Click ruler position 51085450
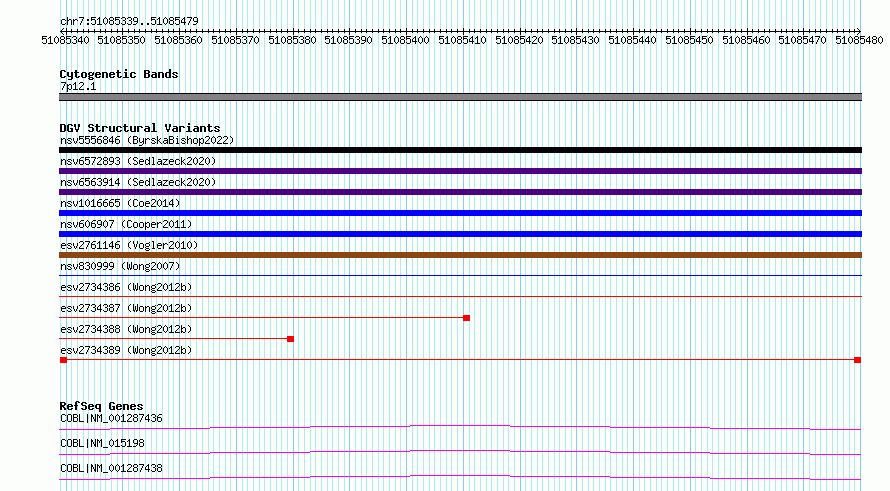The width and height of the screenshot is (890, 491). tap(689, 40)
